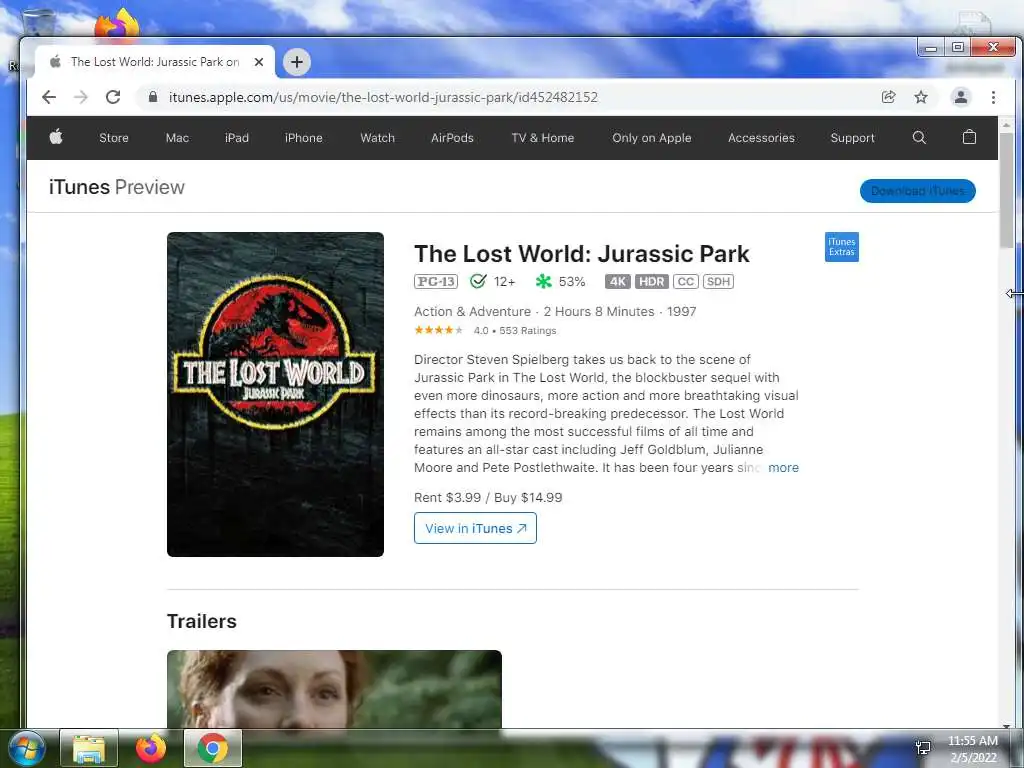This screenshot has width=1024, height=768.
Task: Click the Action & Adventure genre text
Action: (x=472, y=312)
